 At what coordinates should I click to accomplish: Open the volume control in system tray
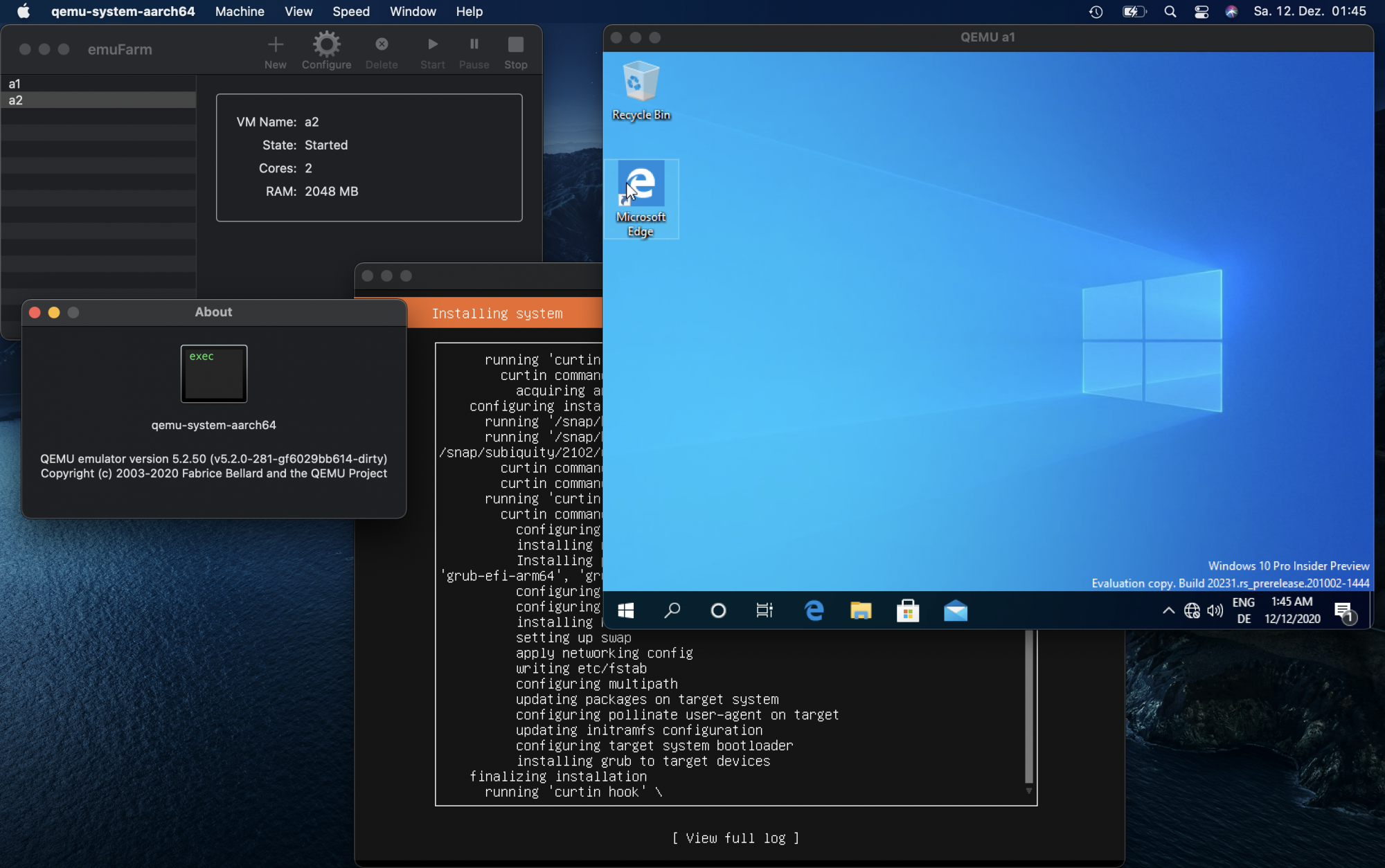click(1215, 611)
